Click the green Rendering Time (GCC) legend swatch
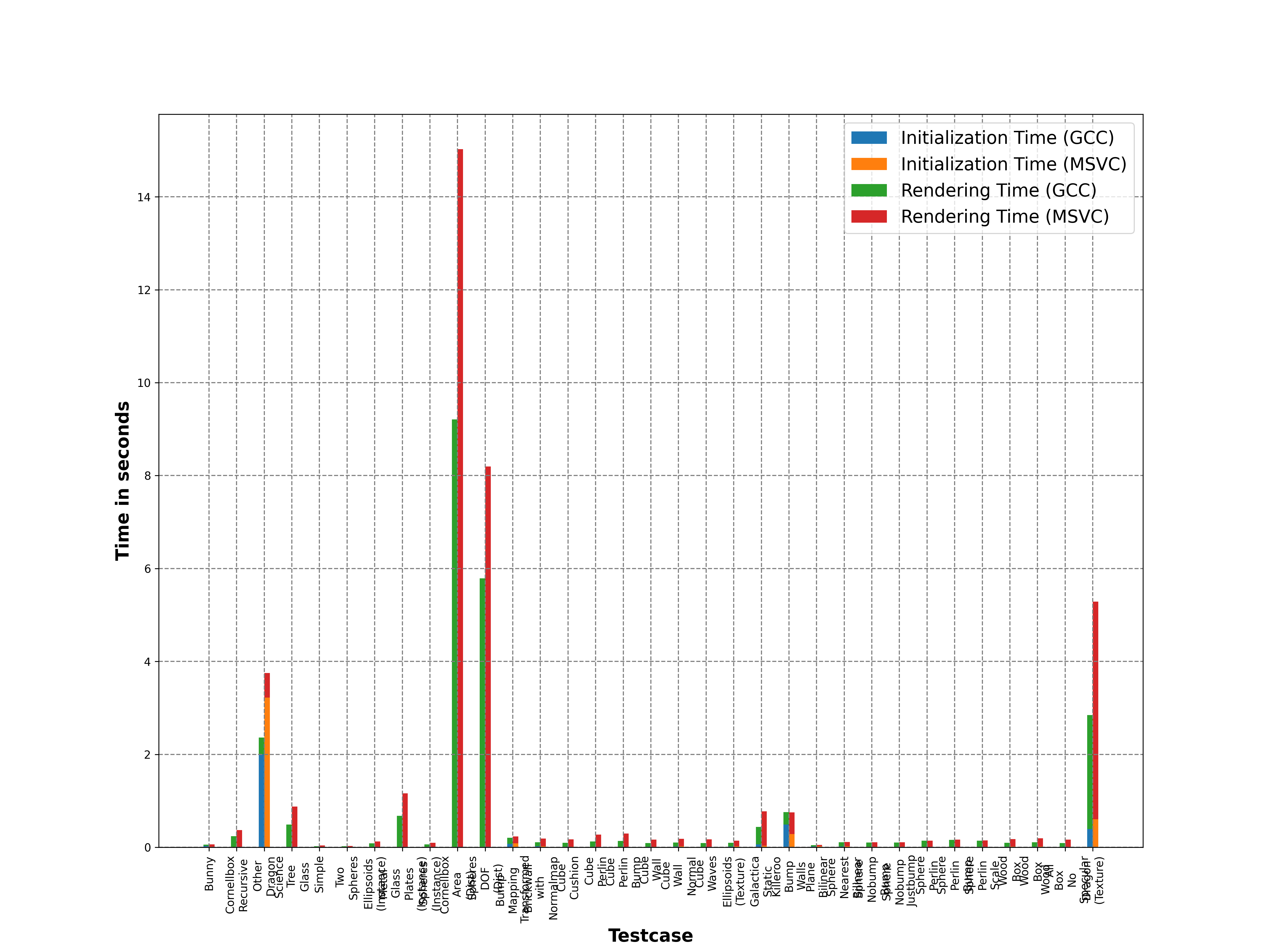Viewport: 1270px width, 952px height. (x=869, y=190)
